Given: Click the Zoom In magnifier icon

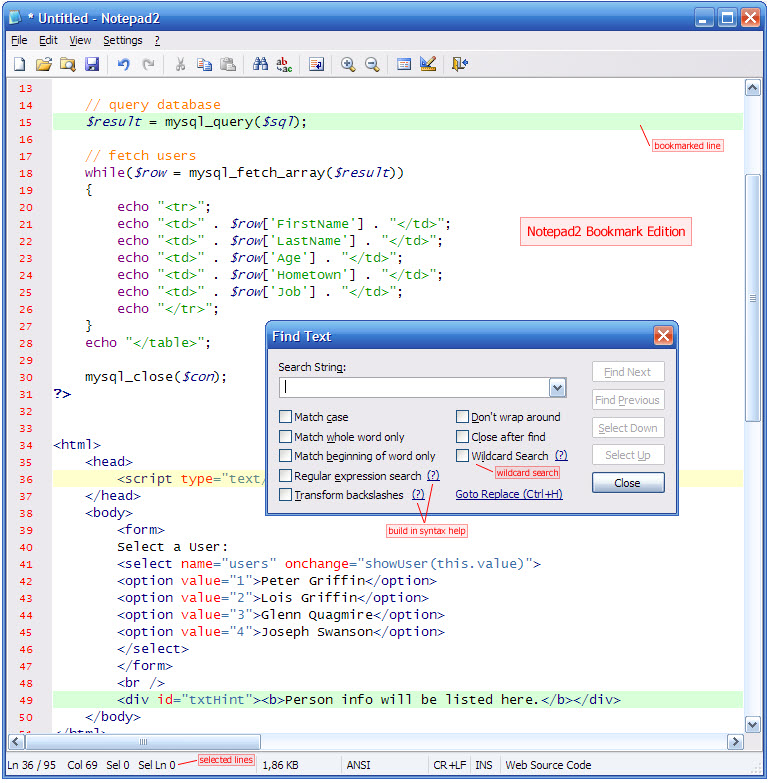Looking at the screenshot, I should tap(348, 65).
